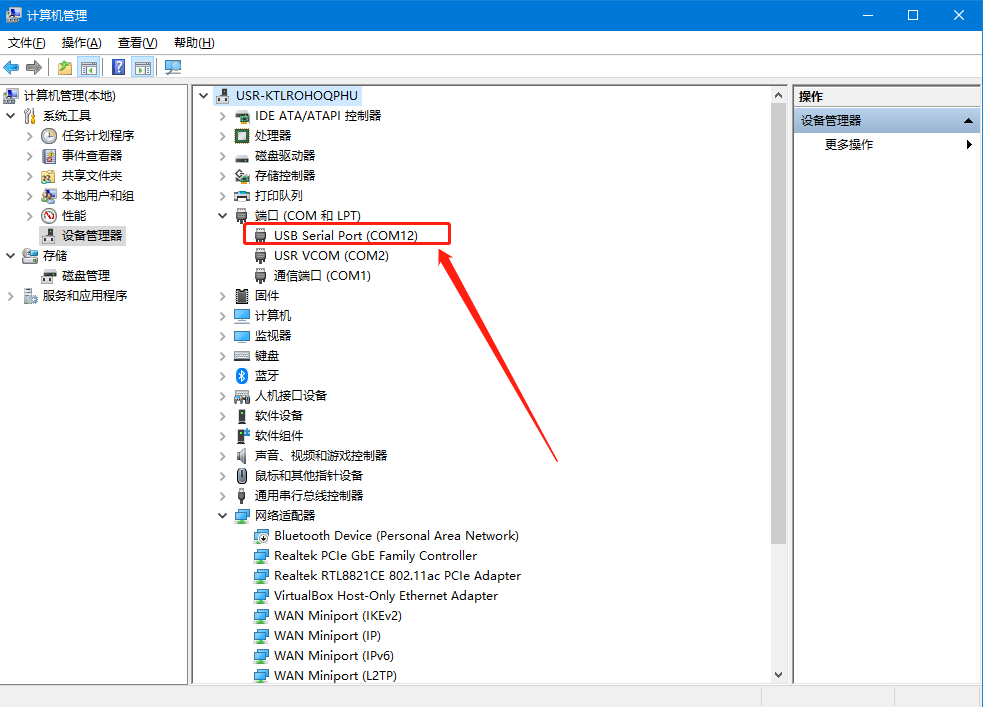Click the blue Back arrow in toolbar
The height and width of the screenshot is (707, 983).
[11, 67]
